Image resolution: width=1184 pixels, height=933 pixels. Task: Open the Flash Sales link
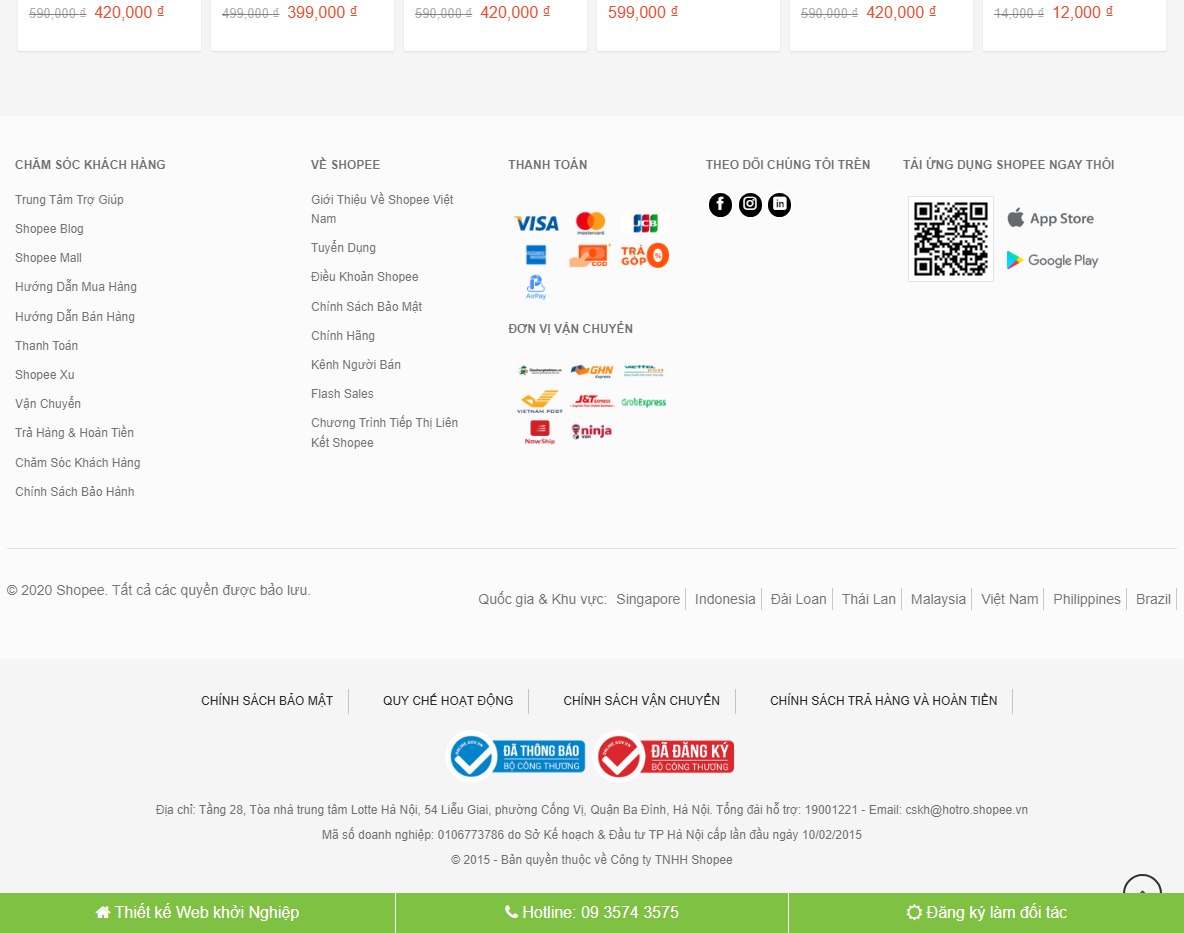coord(342,393)
